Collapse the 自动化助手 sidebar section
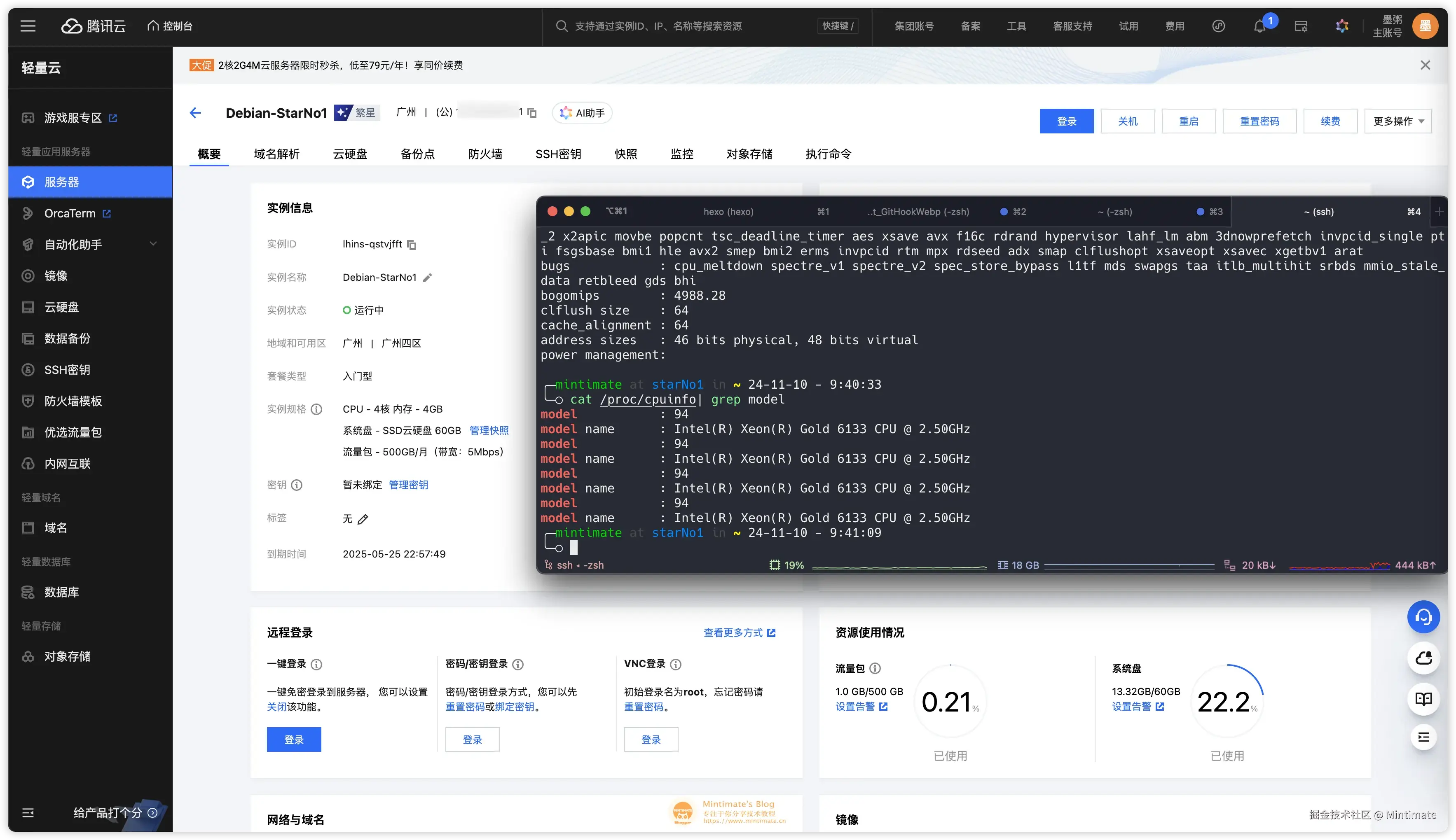 pyautogui.click(x=153, y=244)
